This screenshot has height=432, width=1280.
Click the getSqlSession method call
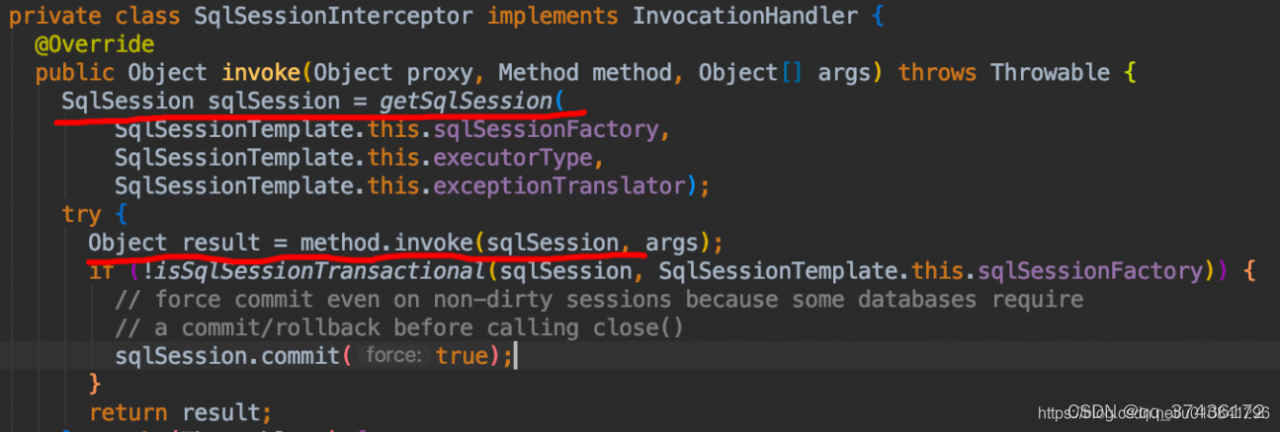[465, 101]
